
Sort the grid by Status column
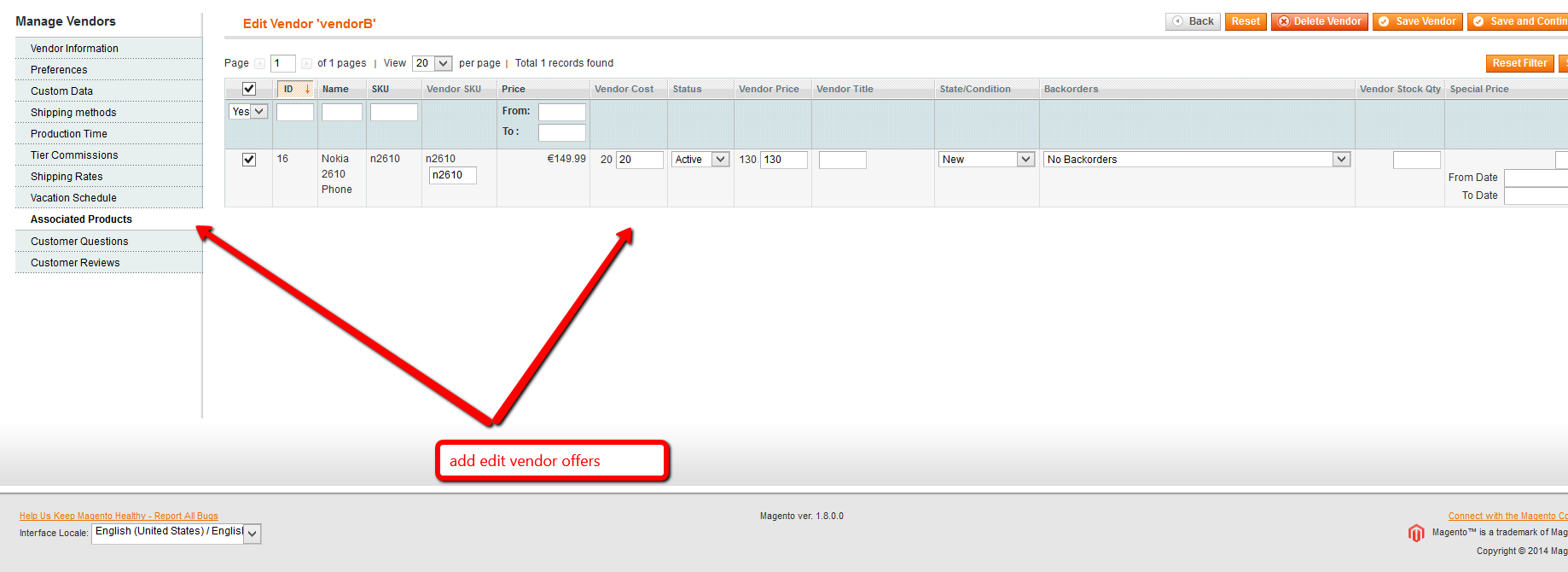click(687, 89)
